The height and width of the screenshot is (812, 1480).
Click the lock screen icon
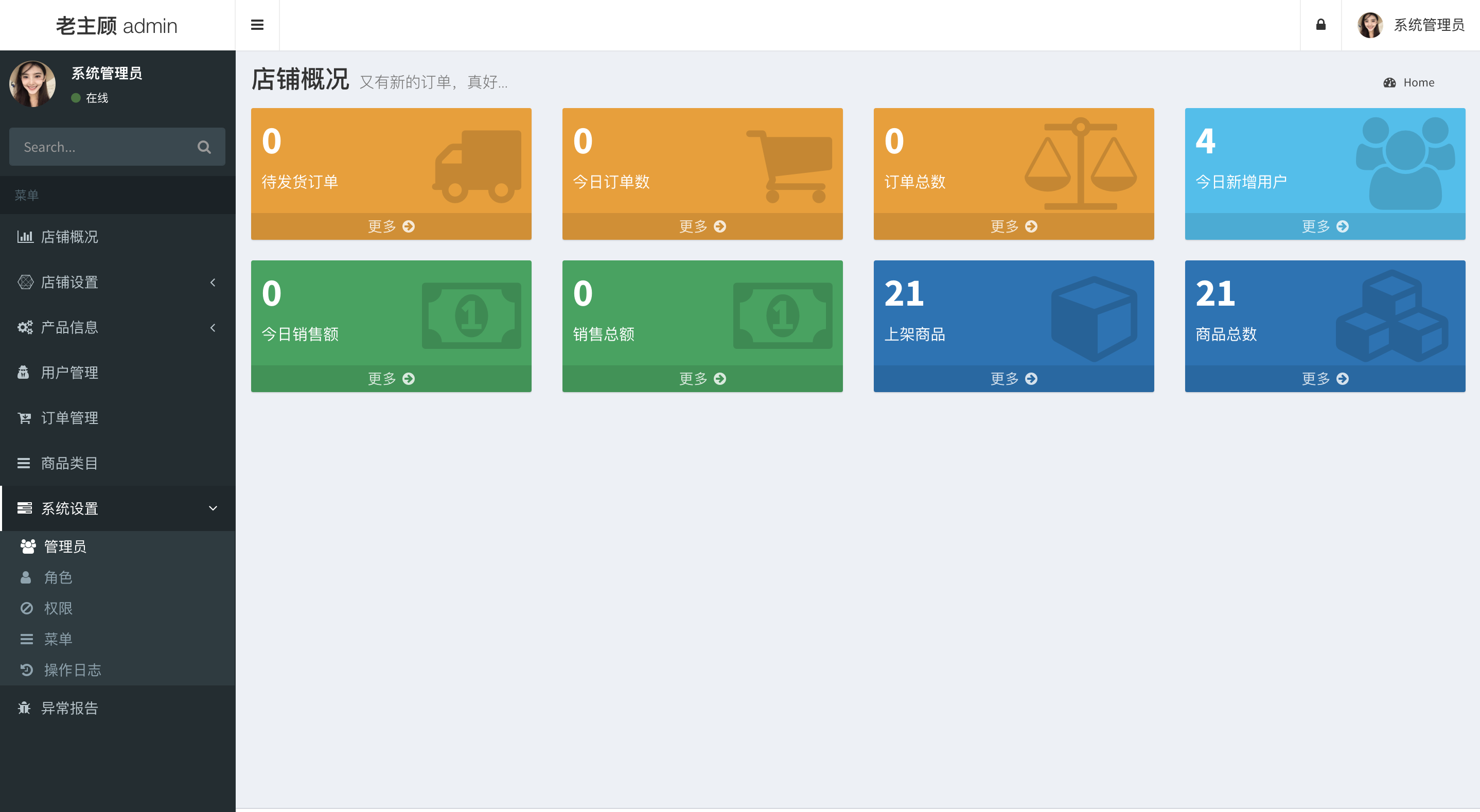[x=1320, y=25]
